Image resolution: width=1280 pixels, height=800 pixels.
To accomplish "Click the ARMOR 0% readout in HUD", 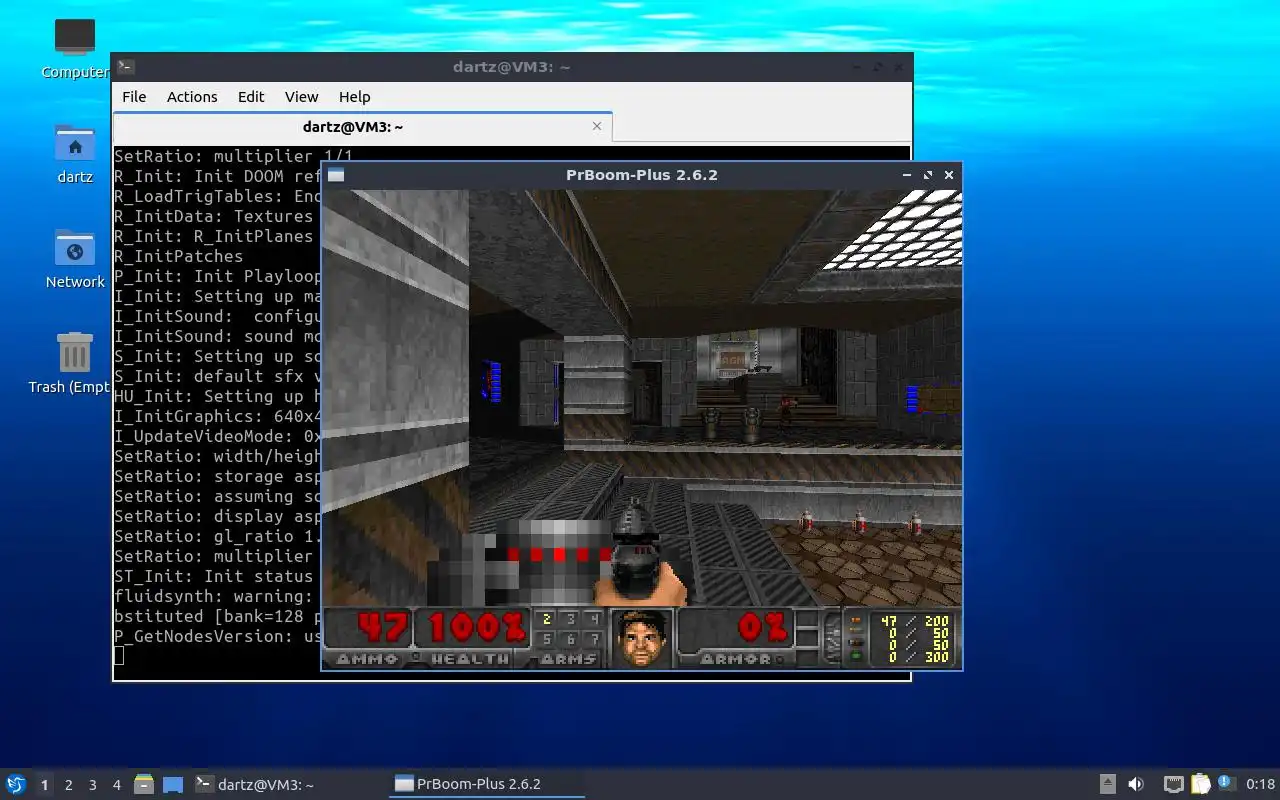I will (735, 637).
